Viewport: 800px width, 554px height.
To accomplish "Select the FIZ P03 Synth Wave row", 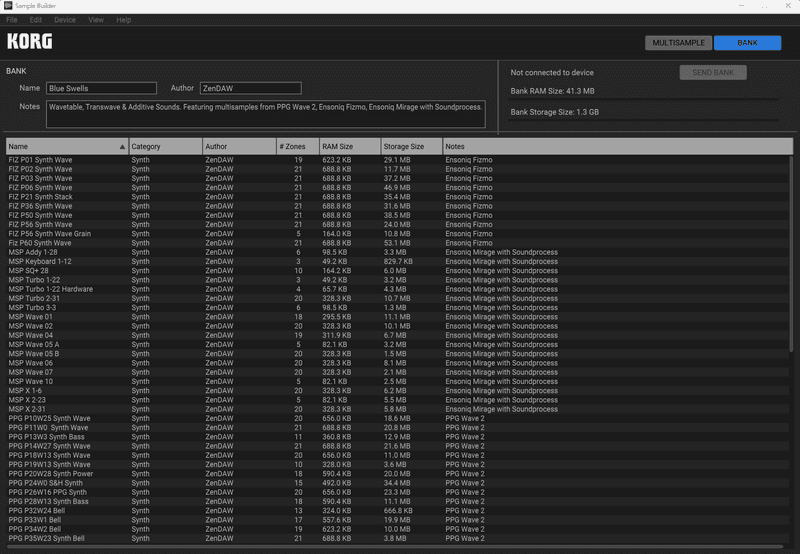I will coord(397,179).
